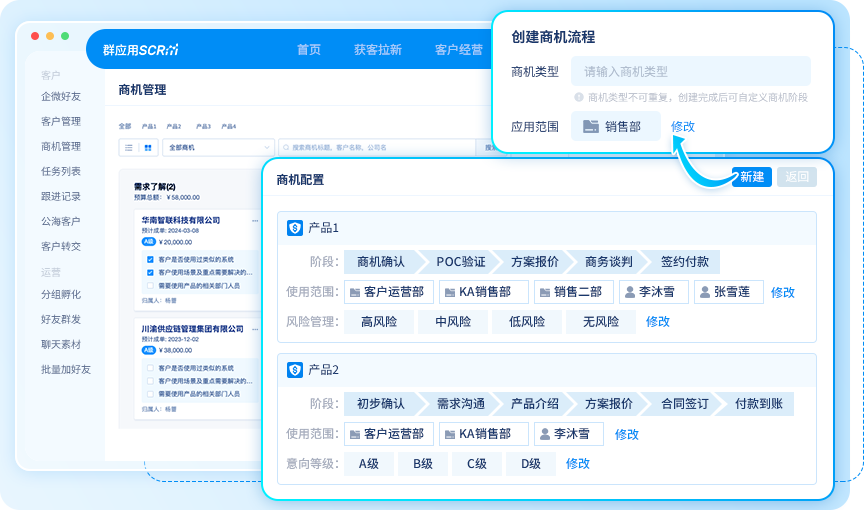Check third checkbox on 华南智联科技有限公司 card

click(x=150, y=285)
